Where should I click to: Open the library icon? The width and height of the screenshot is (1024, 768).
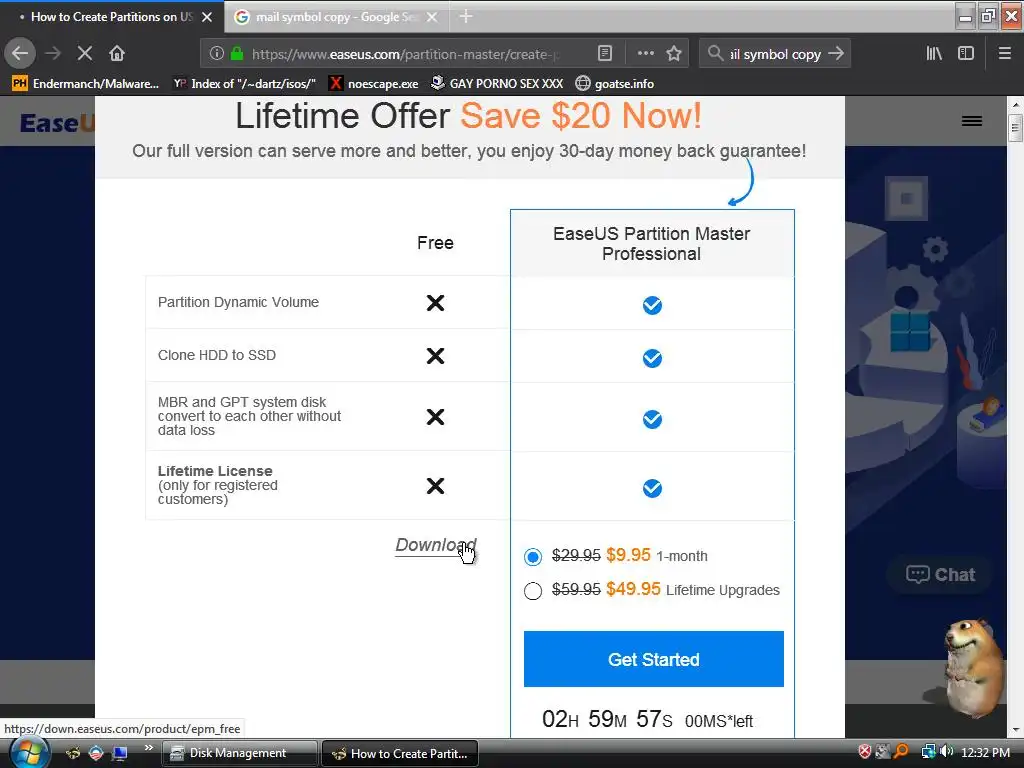[934, 53]
